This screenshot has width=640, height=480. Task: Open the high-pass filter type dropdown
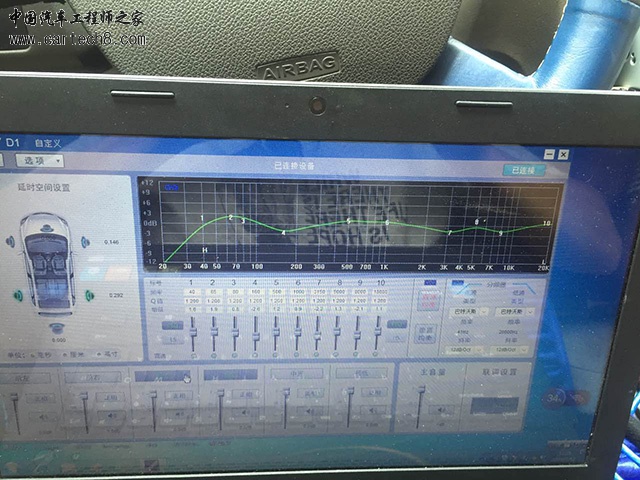coord(469,311)
